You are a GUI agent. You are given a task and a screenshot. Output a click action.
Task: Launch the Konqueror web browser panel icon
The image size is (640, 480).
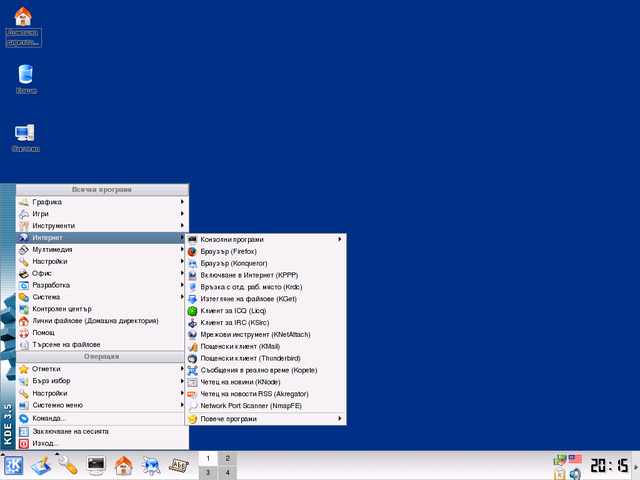pyautogui.click(x=151, y=465)
